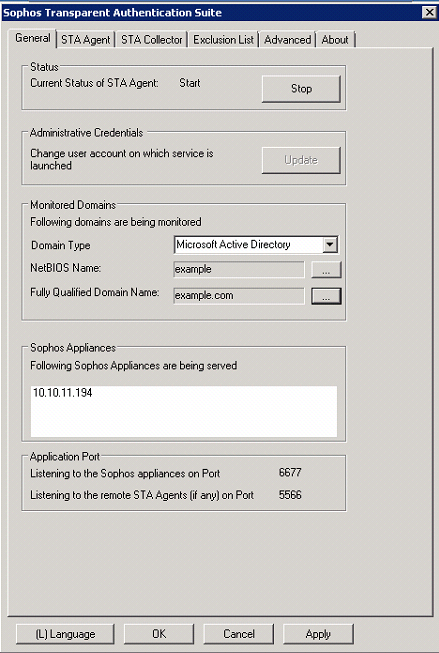Close the Sophos Transparent Authentication Suite window

(429, 12)
